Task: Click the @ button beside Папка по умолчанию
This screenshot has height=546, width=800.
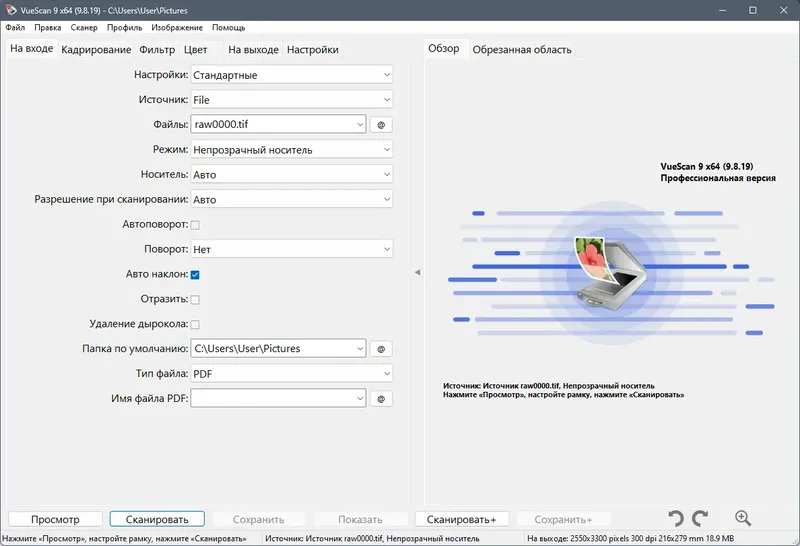Action: pyautogui.click(x=381, y=349)
